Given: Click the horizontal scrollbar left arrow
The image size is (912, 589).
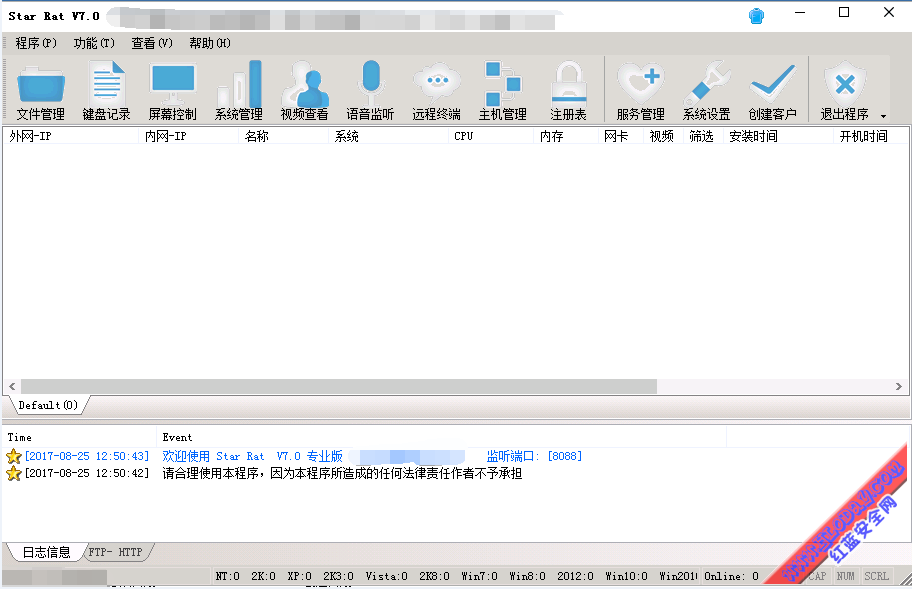Looking at the screenshot, I should (12, 387).
